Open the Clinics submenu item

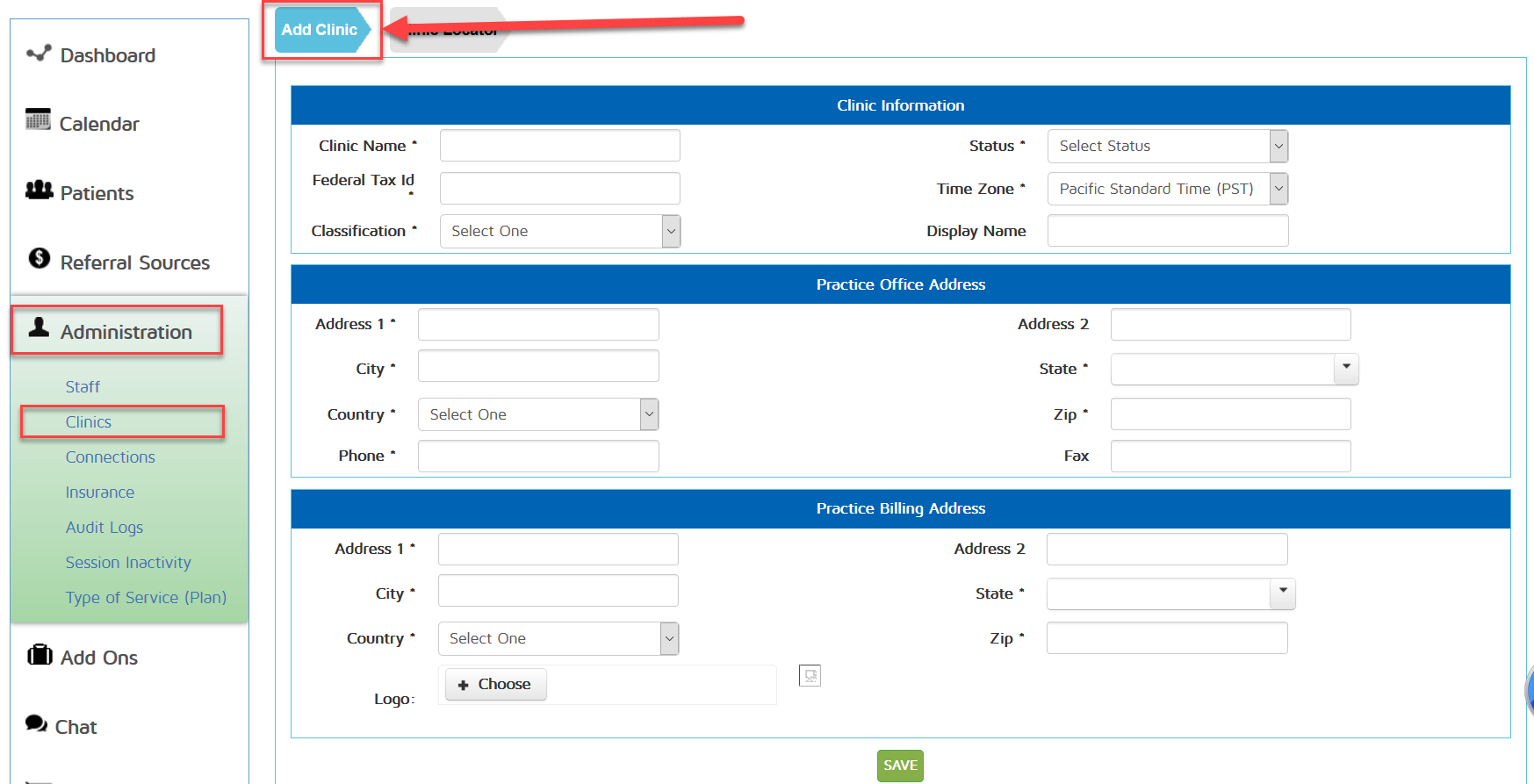pyautogui.click(x=89, y=422)
